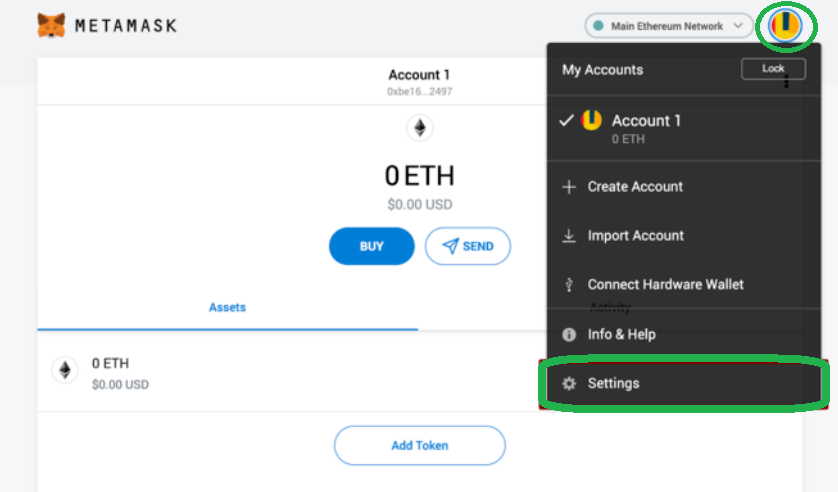Click the Ethereum logo above balance
The image size is (838, 492).
click(x=420, y=128)
